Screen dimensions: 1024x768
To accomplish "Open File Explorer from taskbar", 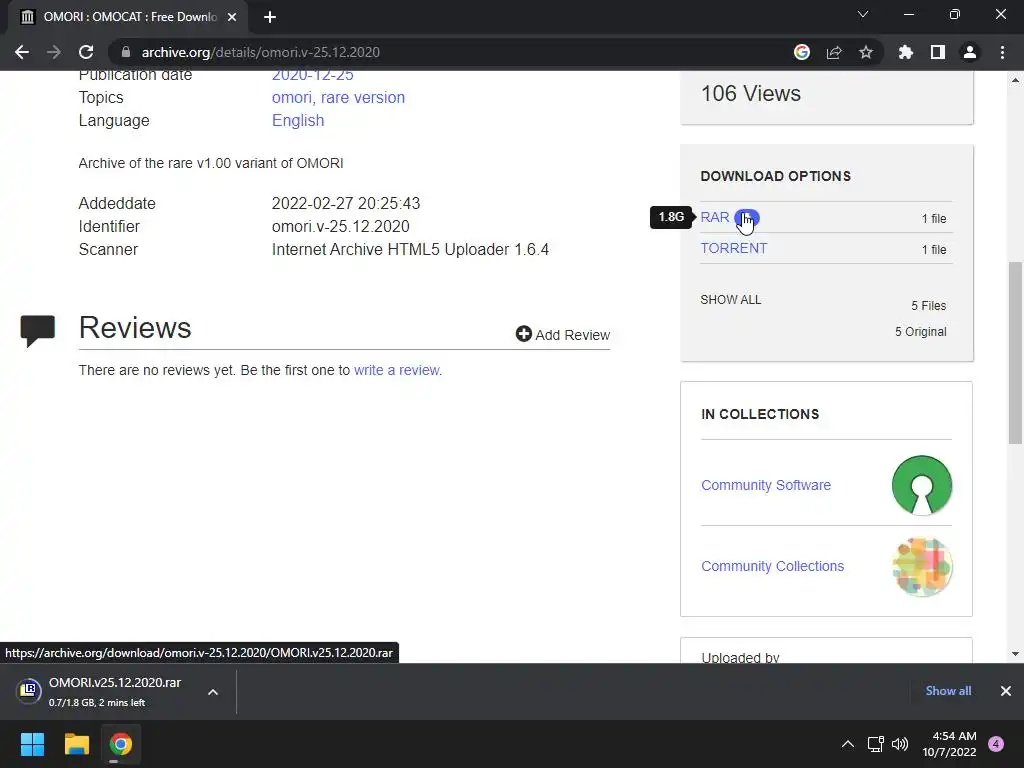I will [76, 744].
